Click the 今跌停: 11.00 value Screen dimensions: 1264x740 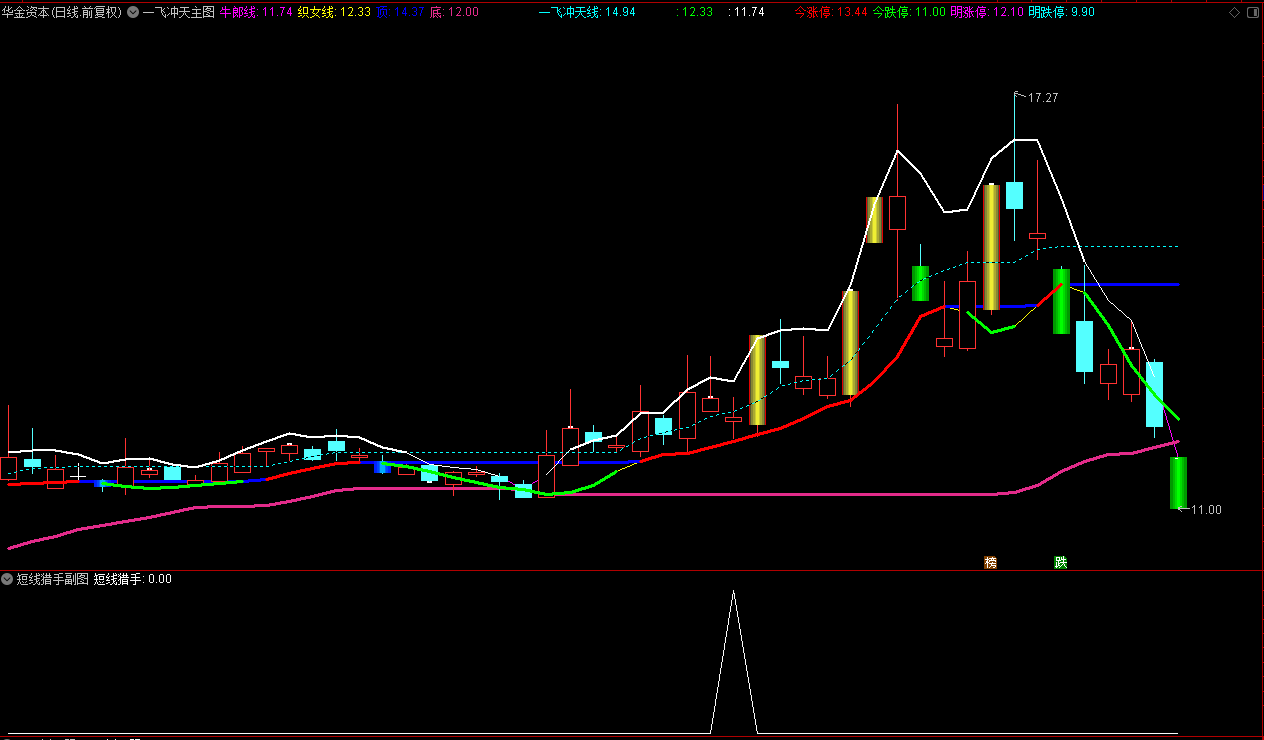coord(909,13)
